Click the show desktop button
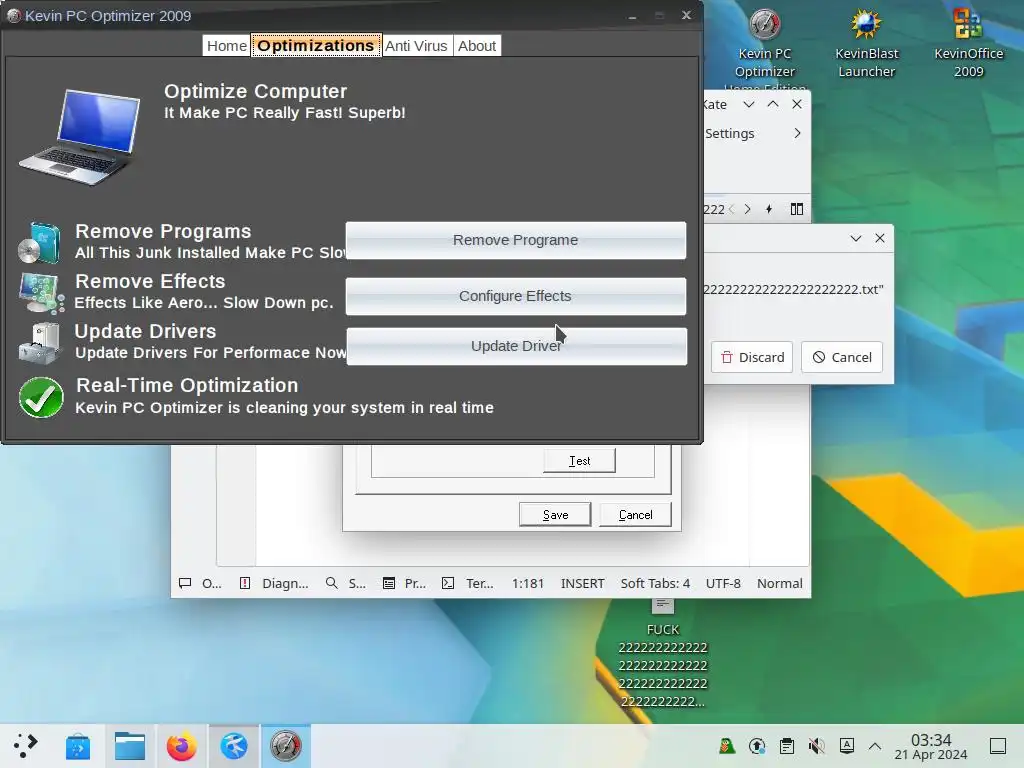 (x=998, y=746)
